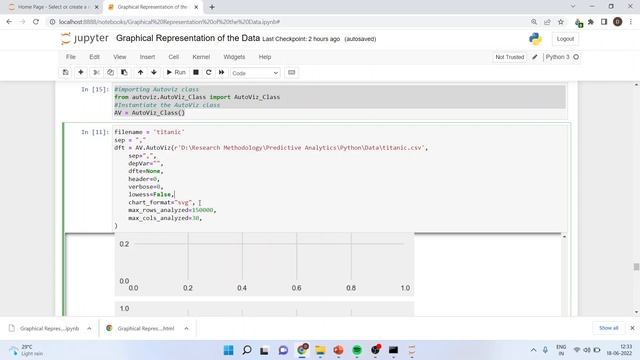Click the Jupyter logo
This screenshot has height=360, width=640.
coord(85,38)
